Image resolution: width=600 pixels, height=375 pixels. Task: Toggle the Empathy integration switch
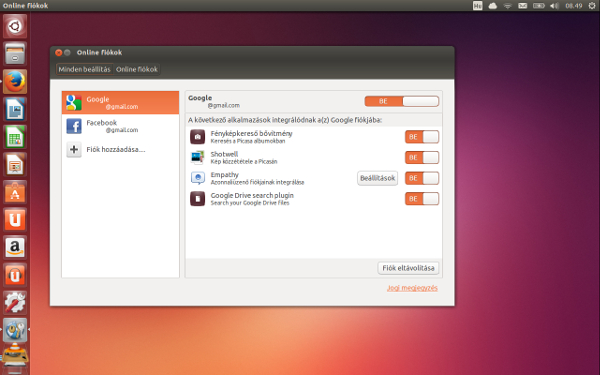(422, 178)
